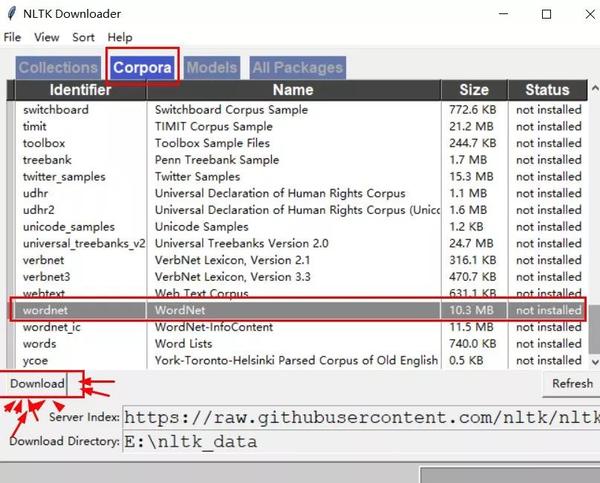The width and height of the screenshot is (600, 483).
Task: Click the 772.6 KB size cell
Action: tap(473, 110)
